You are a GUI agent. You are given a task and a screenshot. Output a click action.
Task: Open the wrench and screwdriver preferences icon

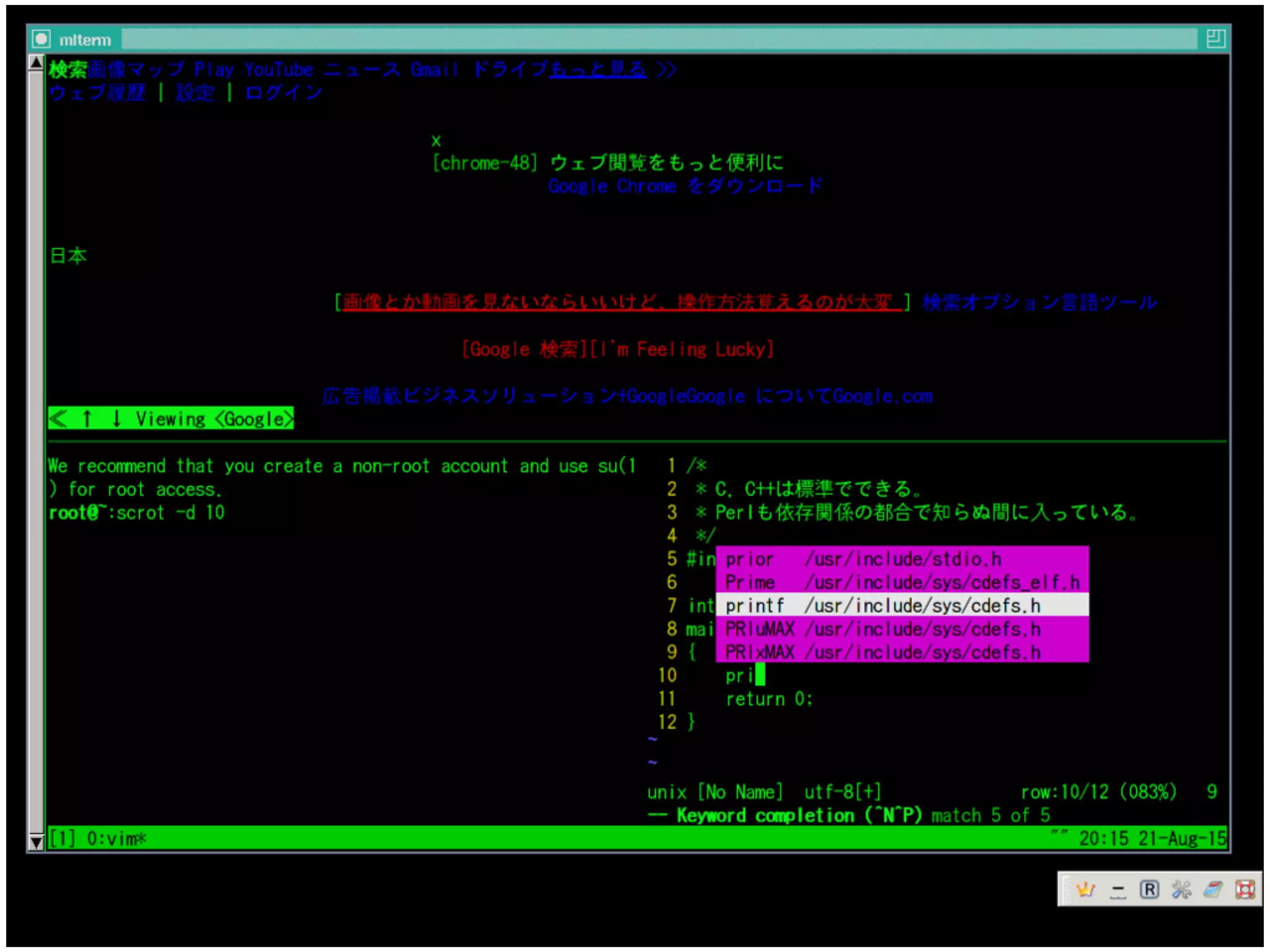1181,890
